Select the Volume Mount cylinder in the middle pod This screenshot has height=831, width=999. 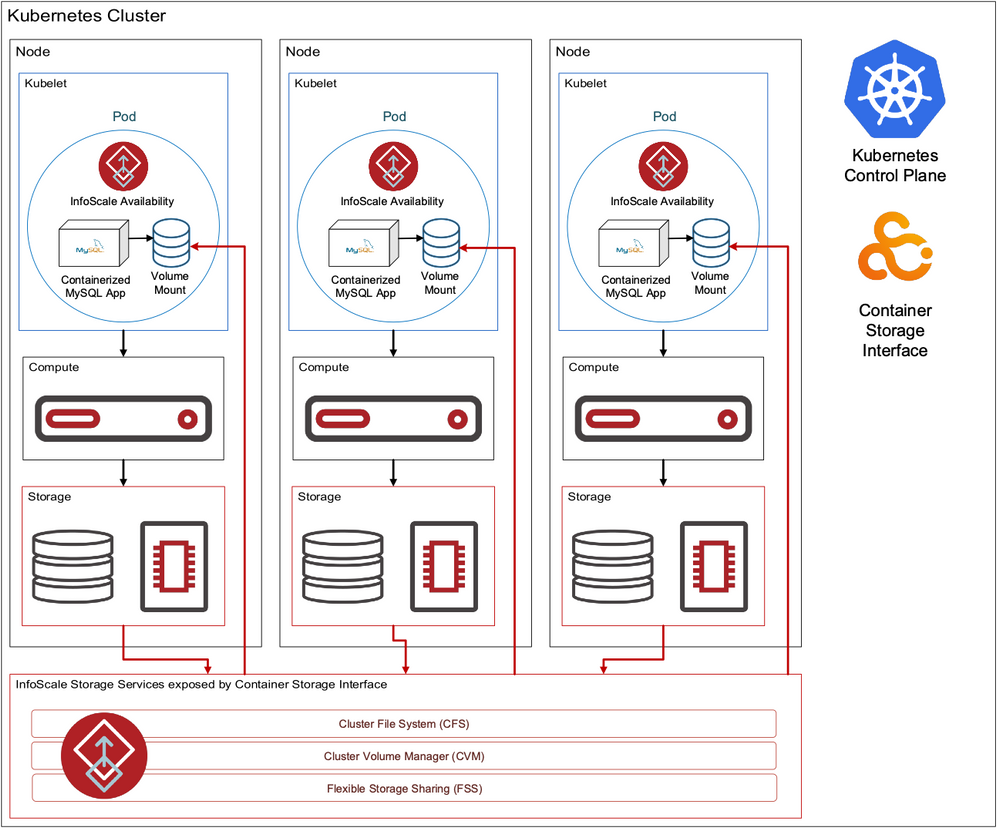pyautogui.click(x=441, y=243)
